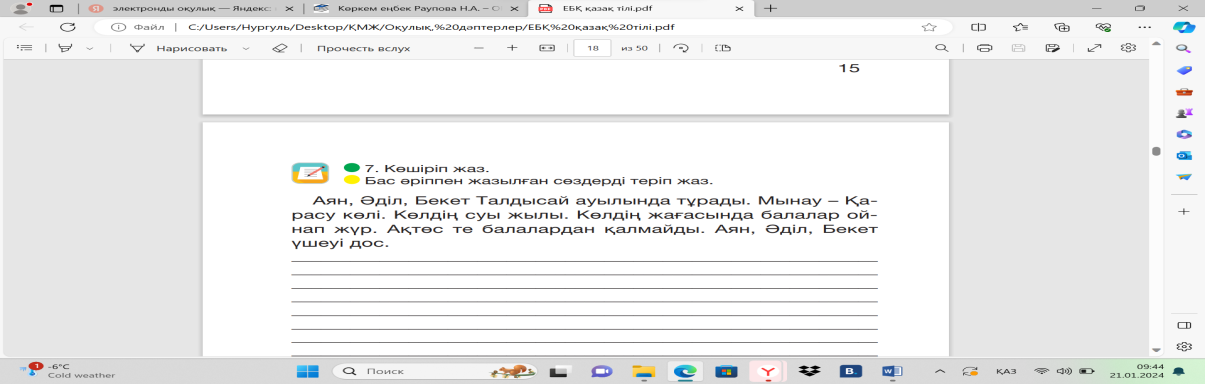Zoom out using the minus icon
The image size is (1205, 384).
[479, 48]
